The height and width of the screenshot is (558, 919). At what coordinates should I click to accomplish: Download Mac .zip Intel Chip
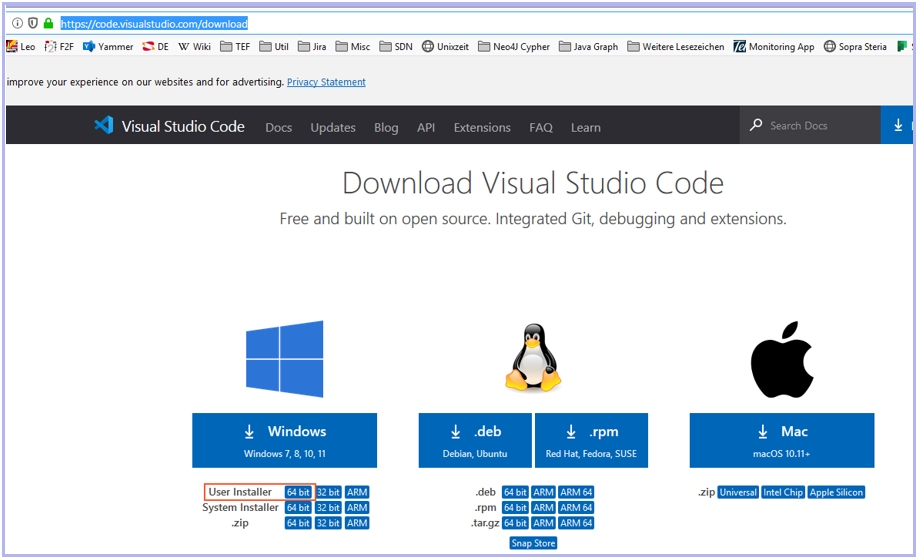tap(783, 492)
